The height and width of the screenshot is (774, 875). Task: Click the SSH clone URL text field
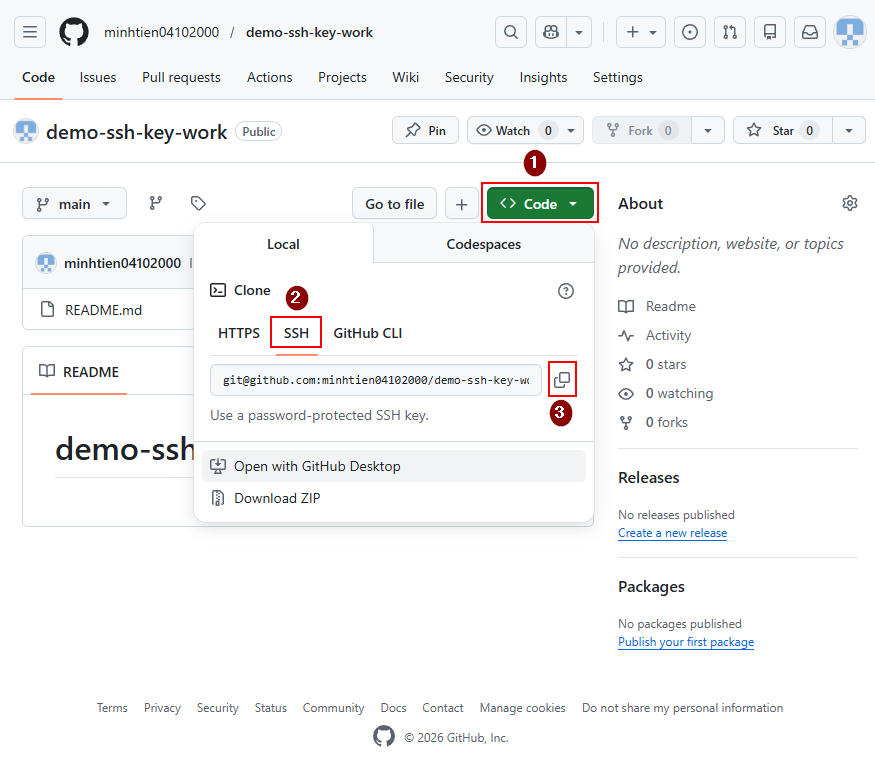coord(376,380)
